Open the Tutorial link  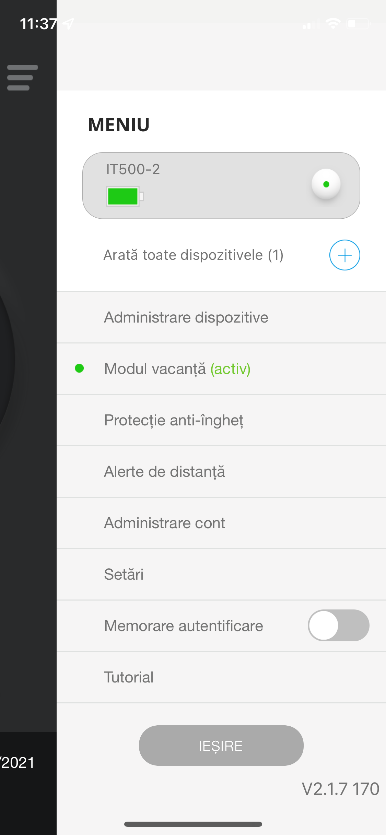point(221,677)
